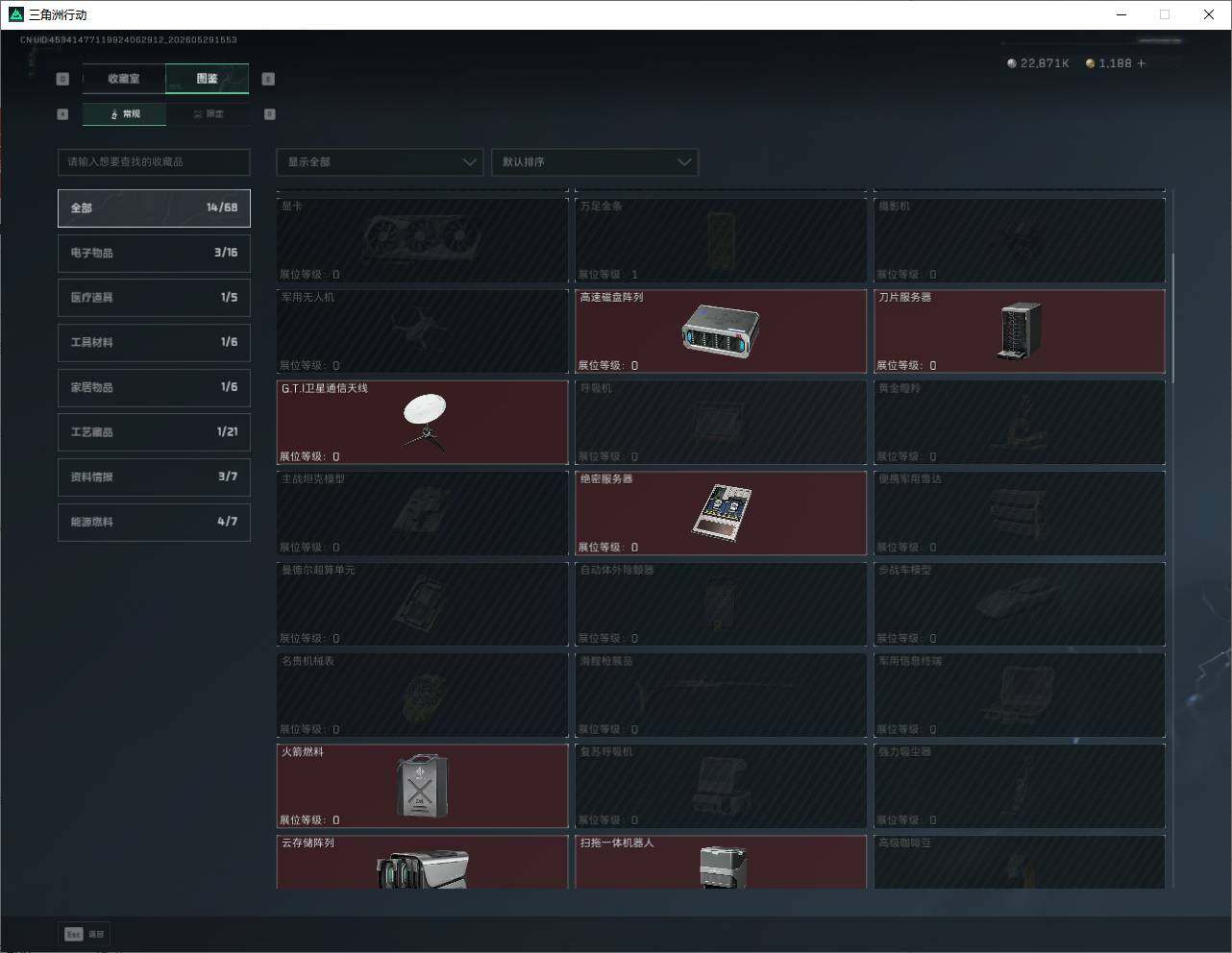Click the G.T.I卫星通信天线 satellite antenna item
This screenshot has width=1232, height=953.
pos(422,422)
